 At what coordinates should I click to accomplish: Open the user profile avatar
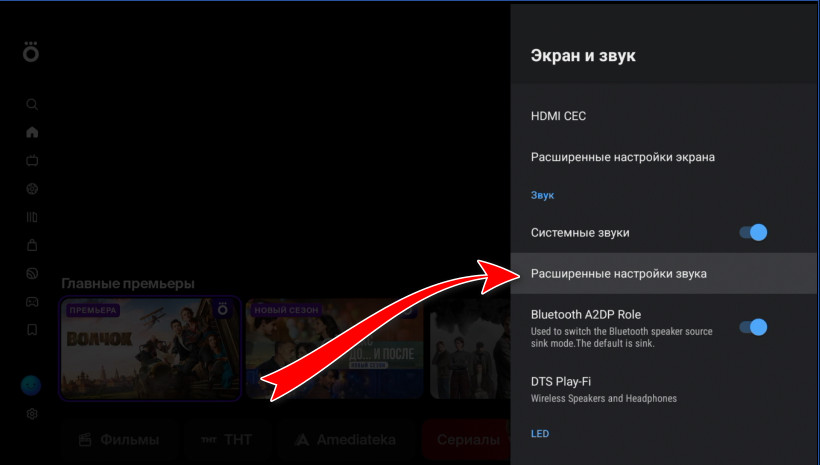[x=32, y=386]
